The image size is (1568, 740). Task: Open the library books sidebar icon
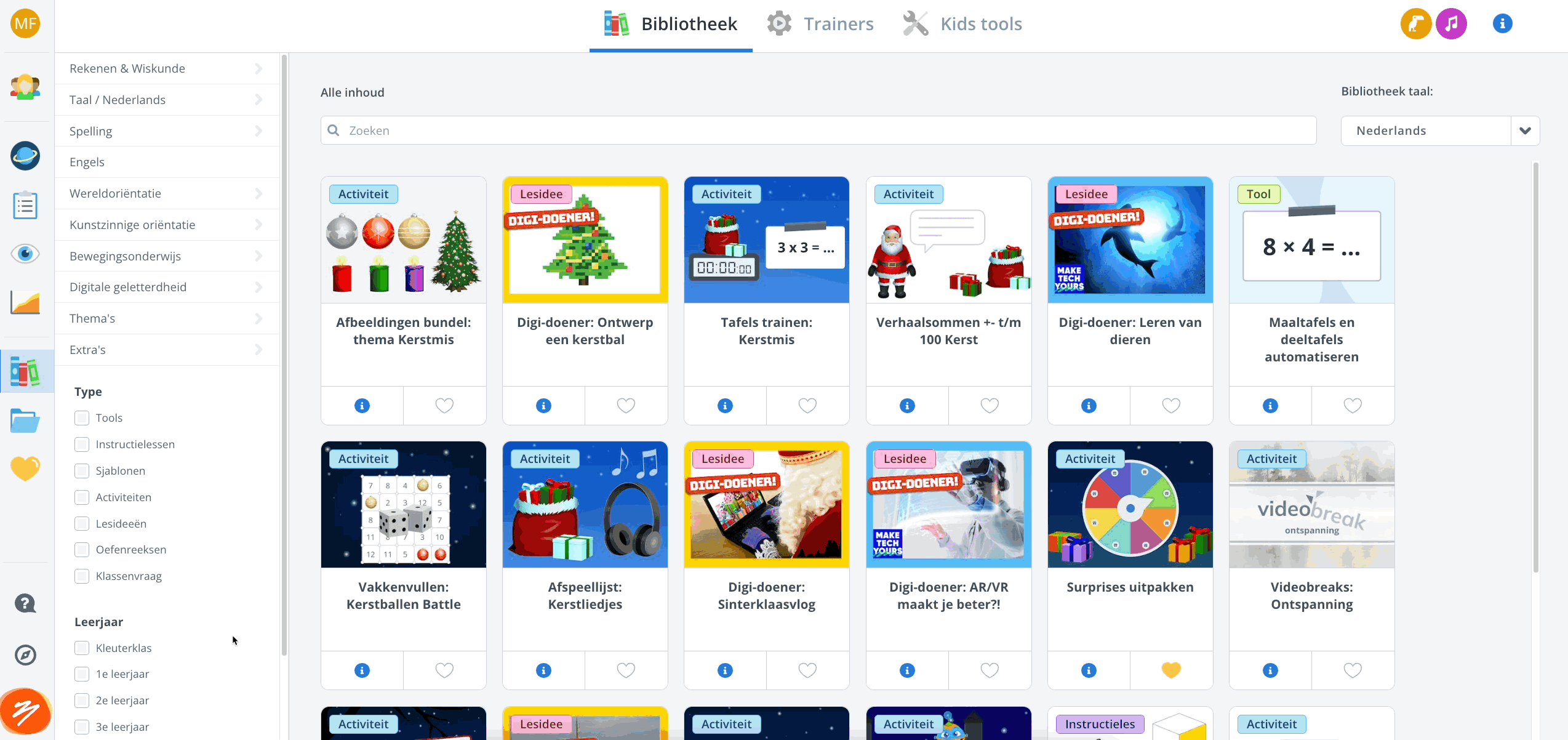point(25,371)
